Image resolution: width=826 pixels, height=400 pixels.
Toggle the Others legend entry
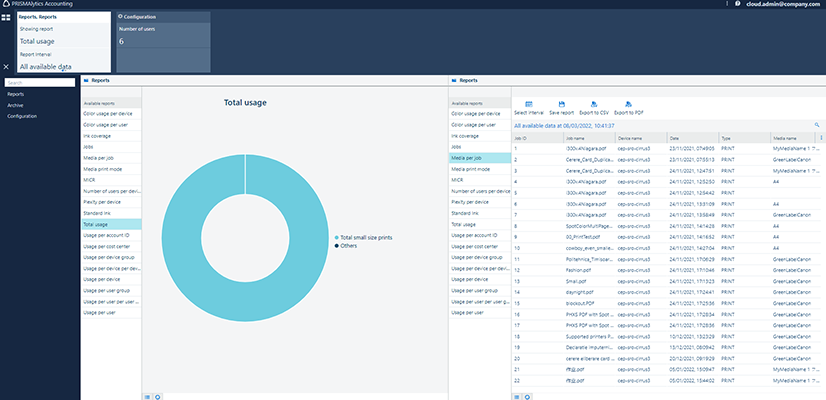pyautogui.click(x=349, y=244)
